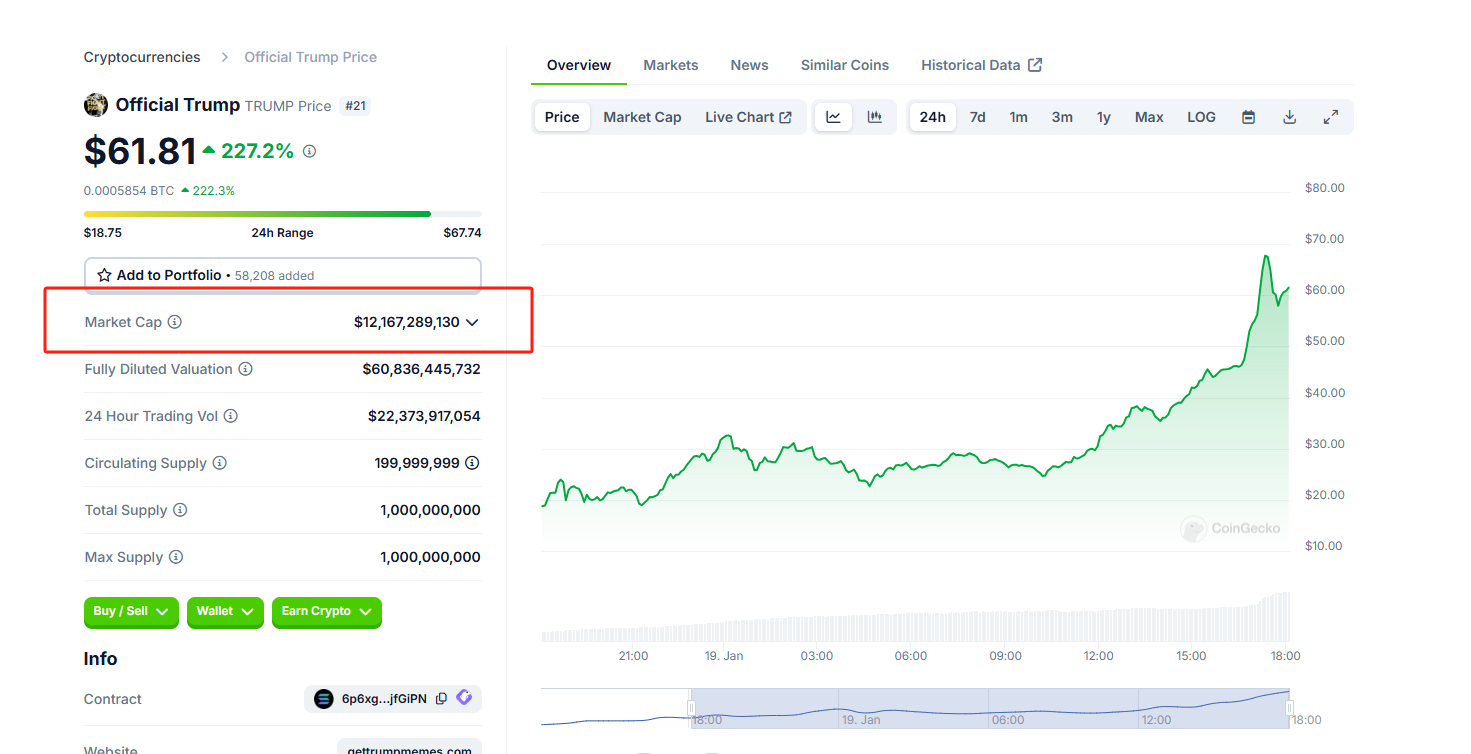Expand the chart to fullscreen
The width and height of the screenshot is (1471, 754).
pyautogui.click(x=1331, y=117)
